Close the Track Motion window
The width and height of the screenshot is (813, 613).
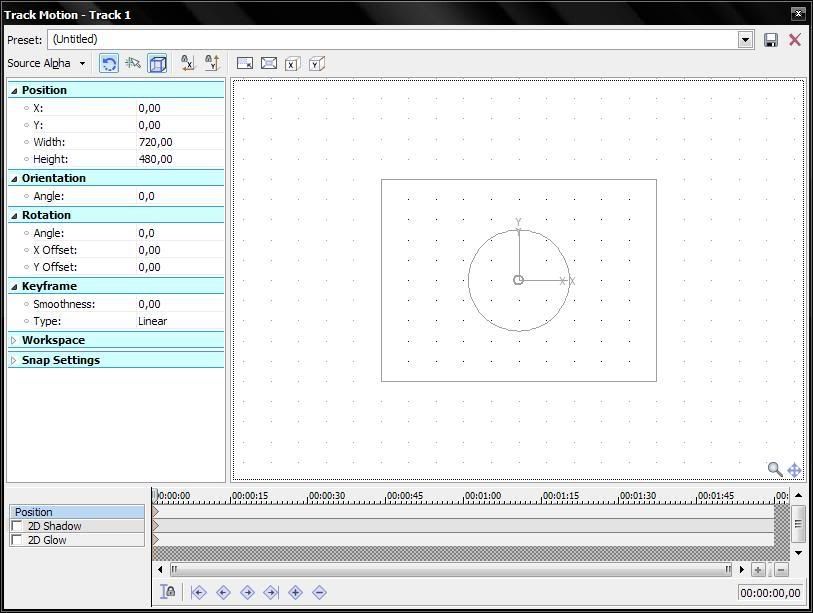[x=798, y=14]
